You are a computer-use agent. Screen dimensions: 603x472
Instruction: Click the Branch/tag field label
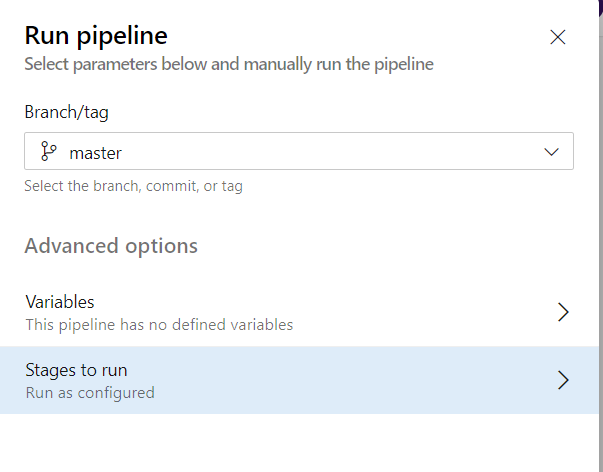pyautogui.click(x=65, y=114)
